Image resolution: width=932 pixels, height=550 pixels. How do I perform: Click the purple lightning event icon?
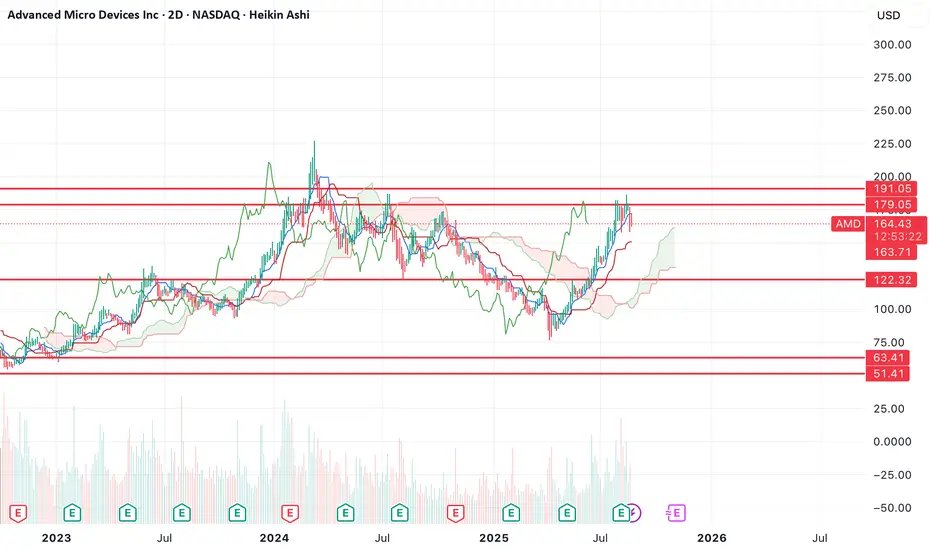635,513
